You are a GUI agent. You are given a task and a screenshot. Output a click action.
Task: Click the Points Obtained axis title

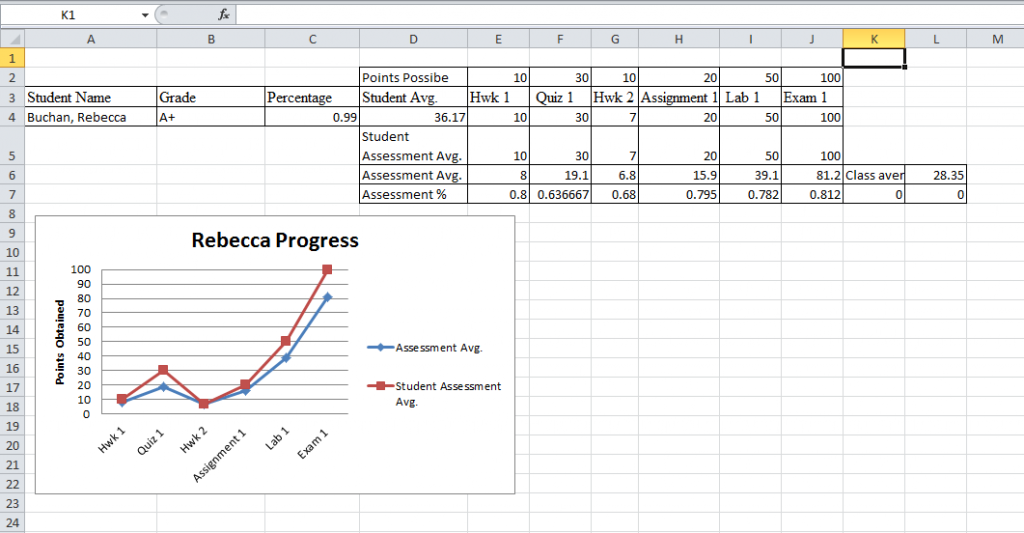click(60, 342)
